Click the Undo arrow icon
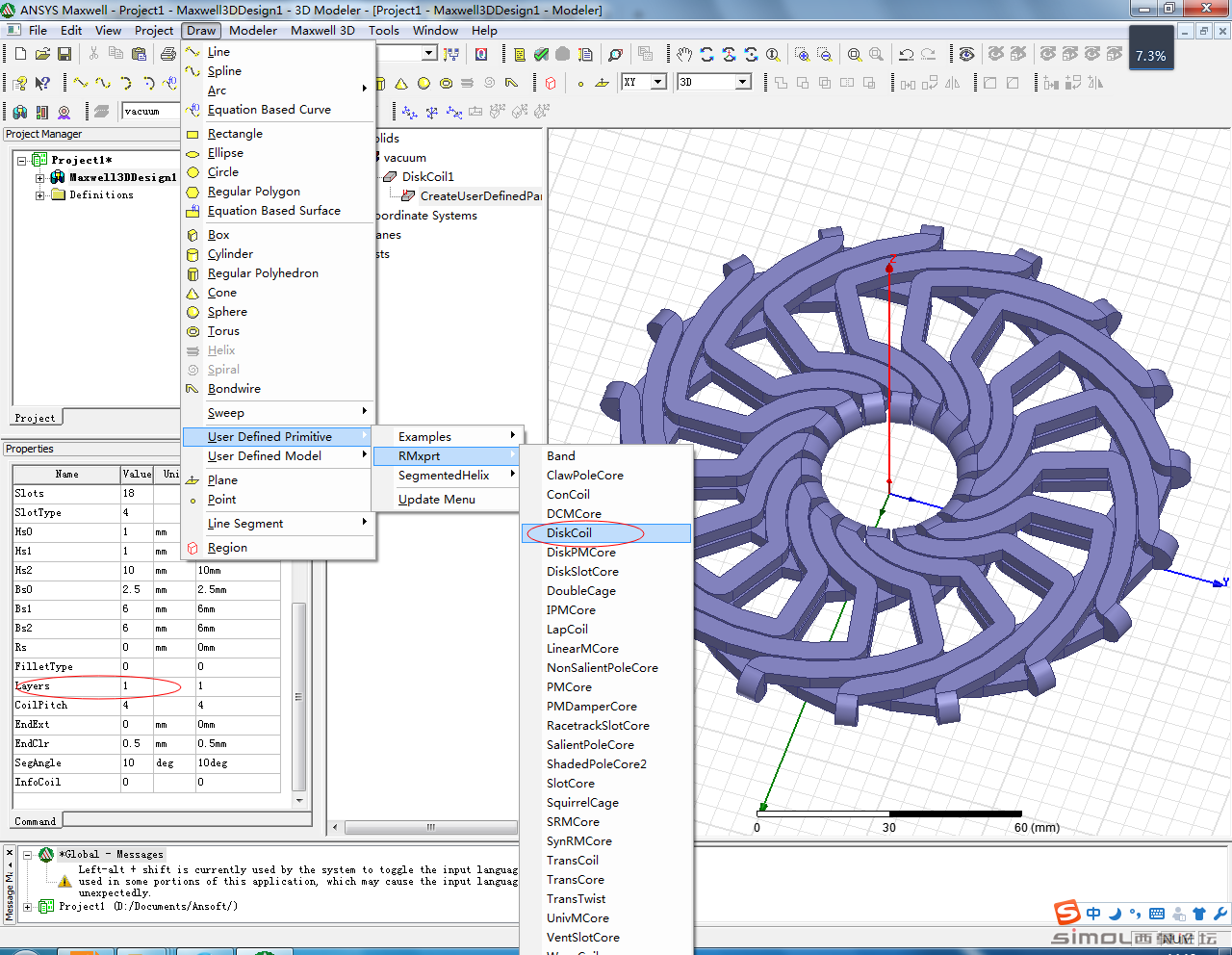The height and width of the screenshot is (955, 1232). 906,54
